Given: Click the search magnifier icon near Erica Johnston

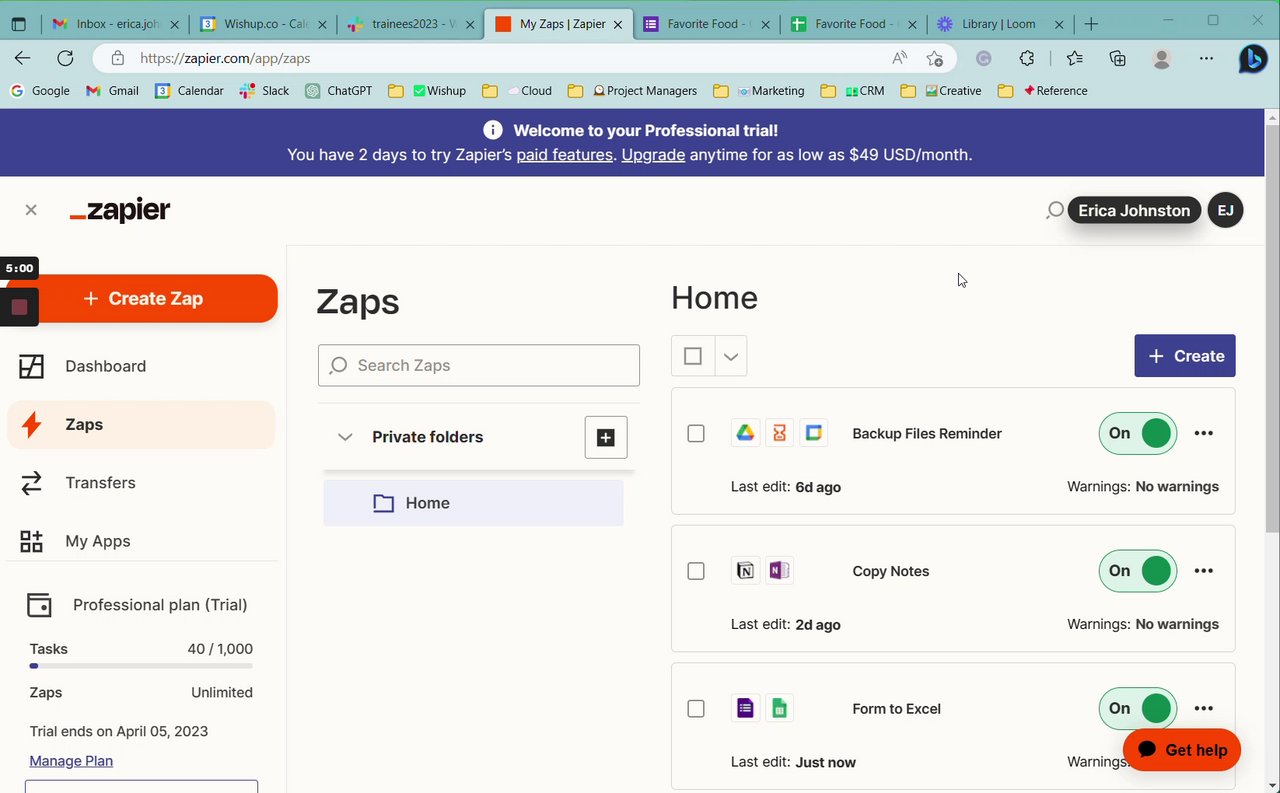Looking at the screenshot, I should (1054, 210).
